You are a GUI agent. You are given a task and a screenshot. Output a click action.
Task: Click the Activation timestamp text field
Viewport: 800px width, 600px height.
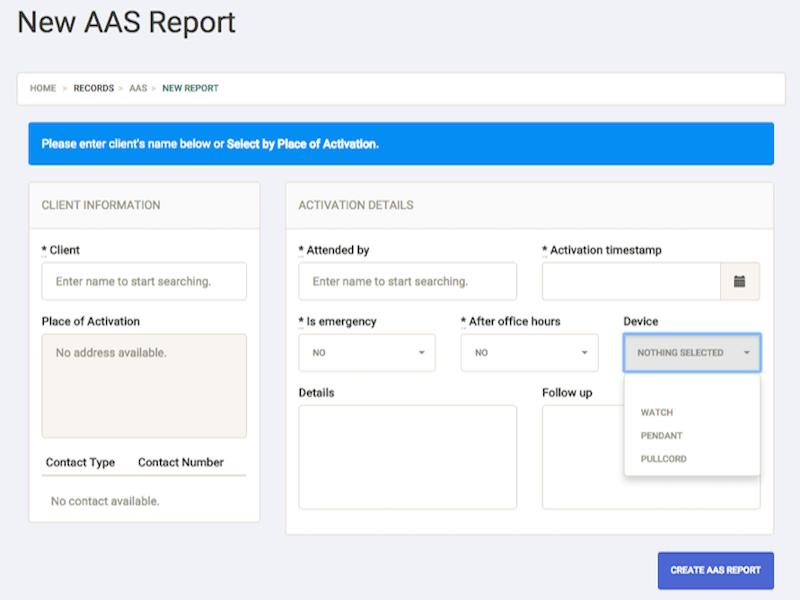[x=631, y=281]
